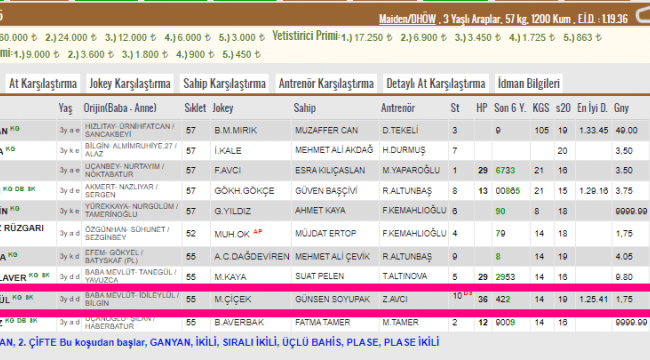Click trainer Z.AVCI
650x360 pixels.
tap(395, 299)
